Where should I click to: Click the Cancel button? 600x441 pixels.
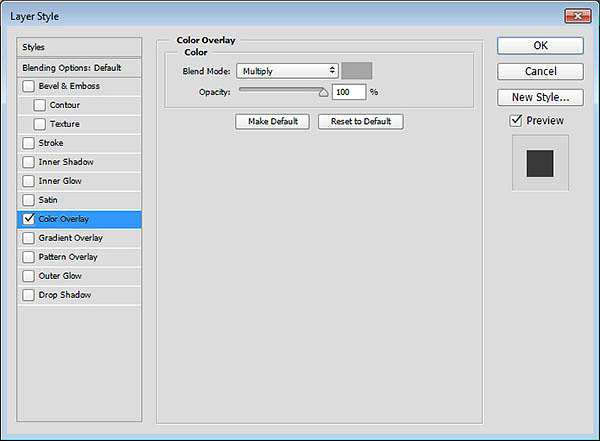point(540,72)
